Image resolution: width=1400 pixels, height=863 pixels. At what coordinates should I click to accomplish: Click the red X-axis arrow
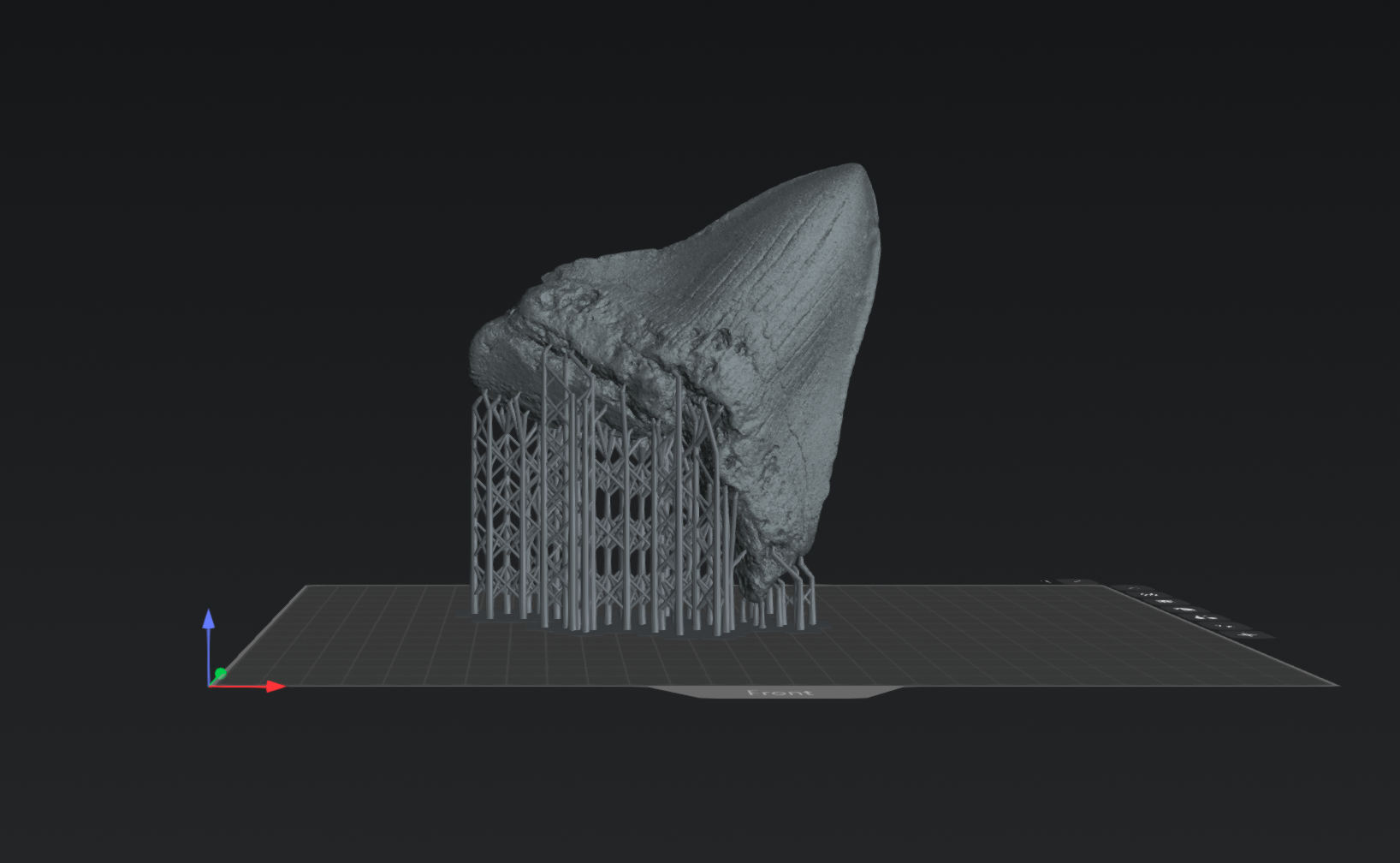point(248,686)
